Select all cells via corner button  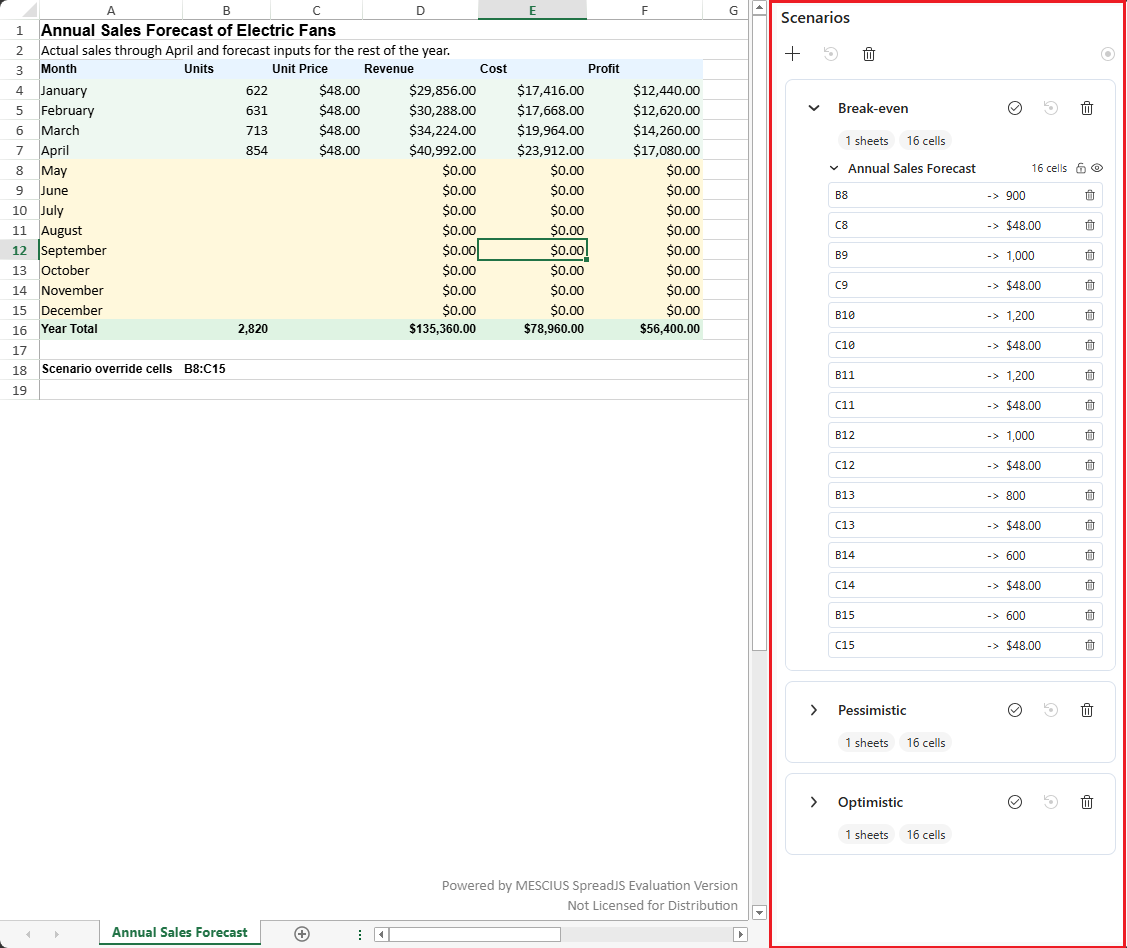coord(19,10)
